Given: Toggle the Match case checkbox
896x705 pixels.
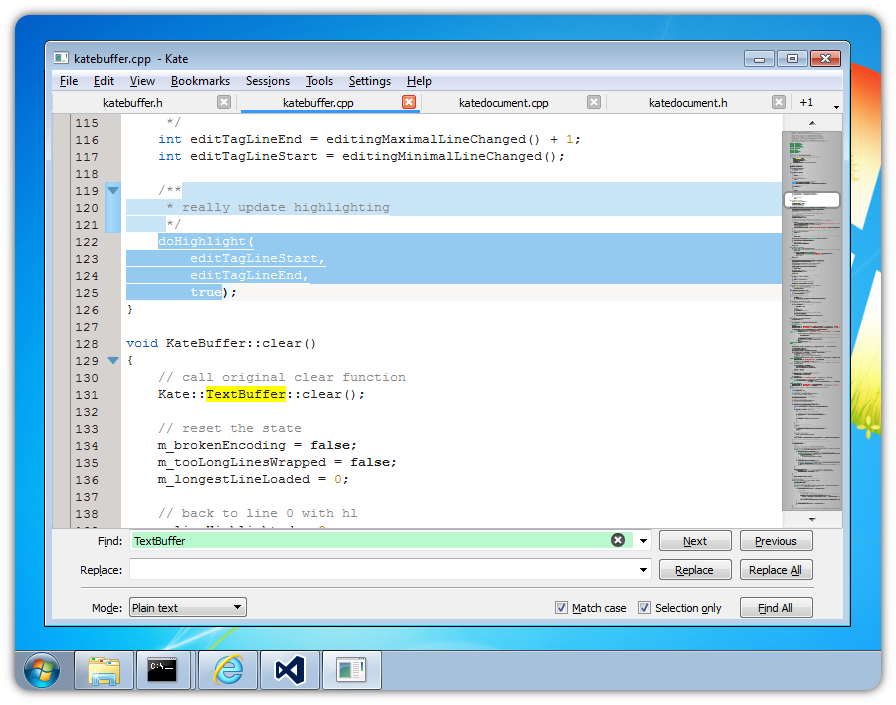Looking at the screenshot, I should click(x=562, y=608).
